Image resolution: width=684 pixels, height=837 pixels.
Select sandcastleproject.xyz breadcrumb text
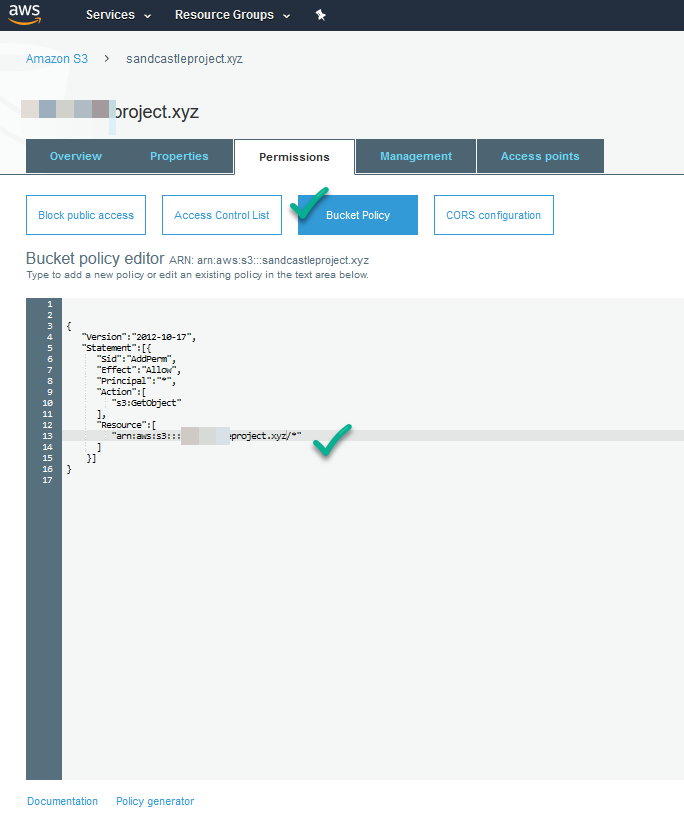[184, 59]
